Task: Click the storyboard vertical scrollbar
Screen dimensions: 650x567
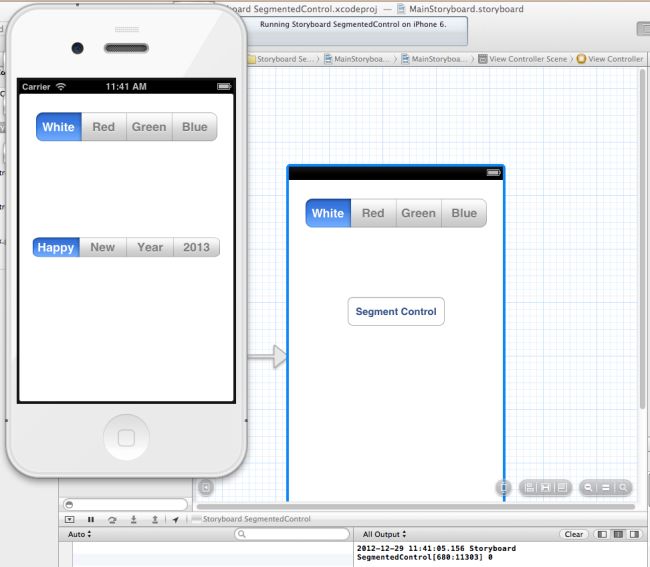Action: (642, 238)
